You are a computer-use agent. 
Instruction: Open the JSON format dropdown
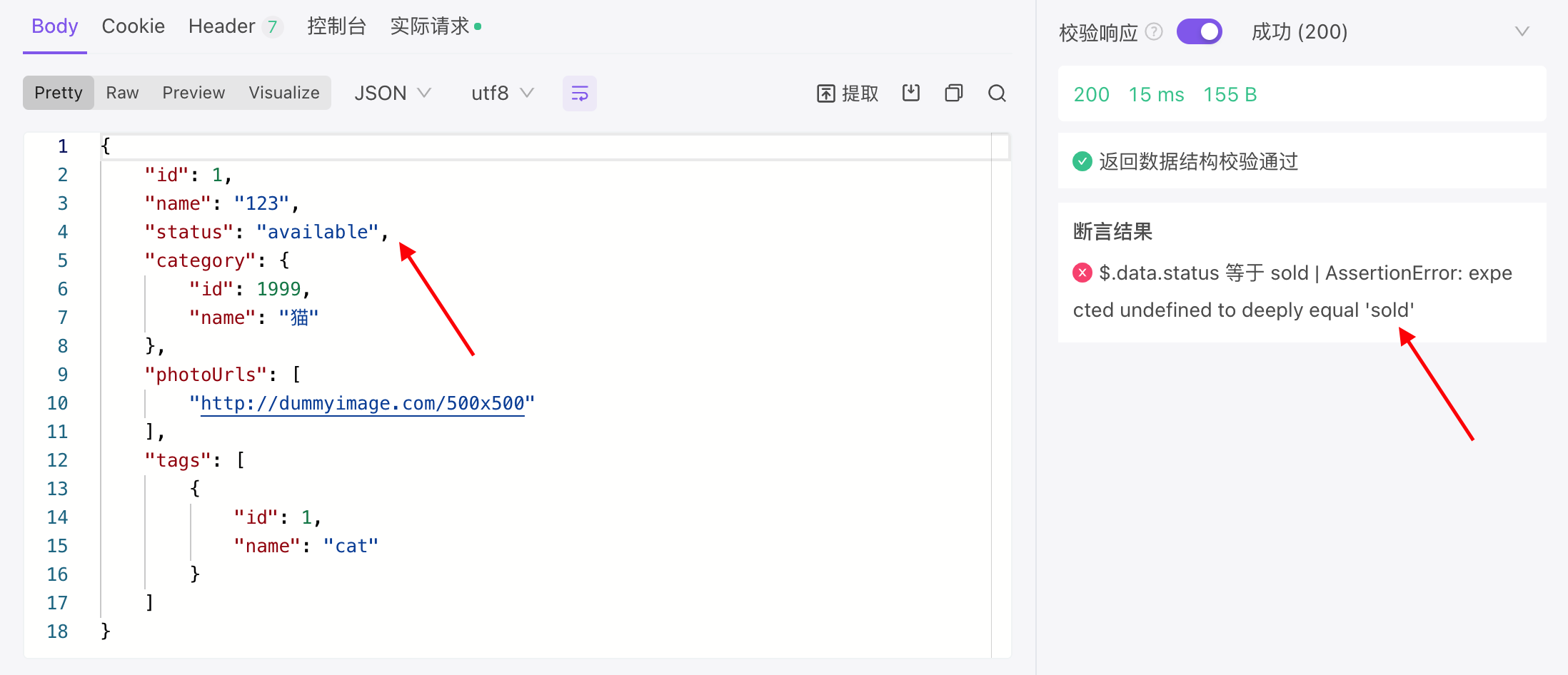click(392, 93)
